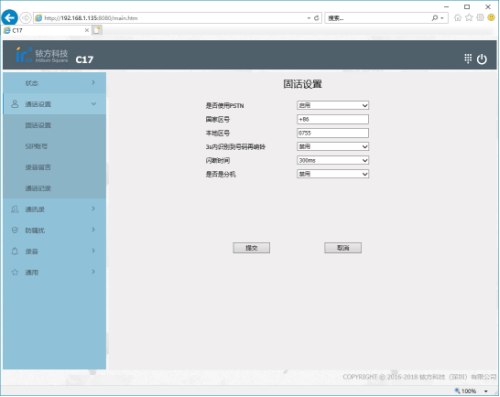Image resolution: width=500 pixels, height=397 pixels.
Task: Expand the 状态 sidebar section
Action: [55, 83]
